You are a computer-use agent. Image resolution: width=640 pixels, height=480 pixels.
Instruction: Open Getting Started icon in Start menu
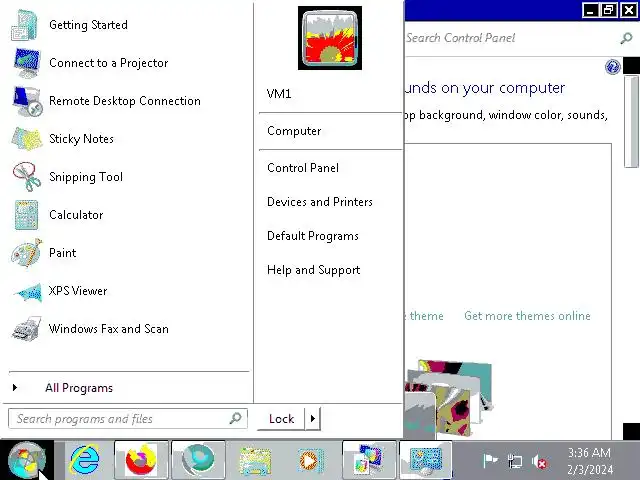point(24,25)
